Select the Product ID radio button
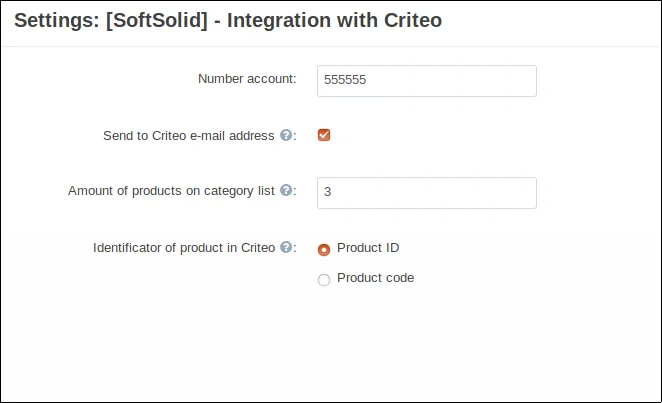662x403 pixels. pyautogui.click(x=324, y=249)
